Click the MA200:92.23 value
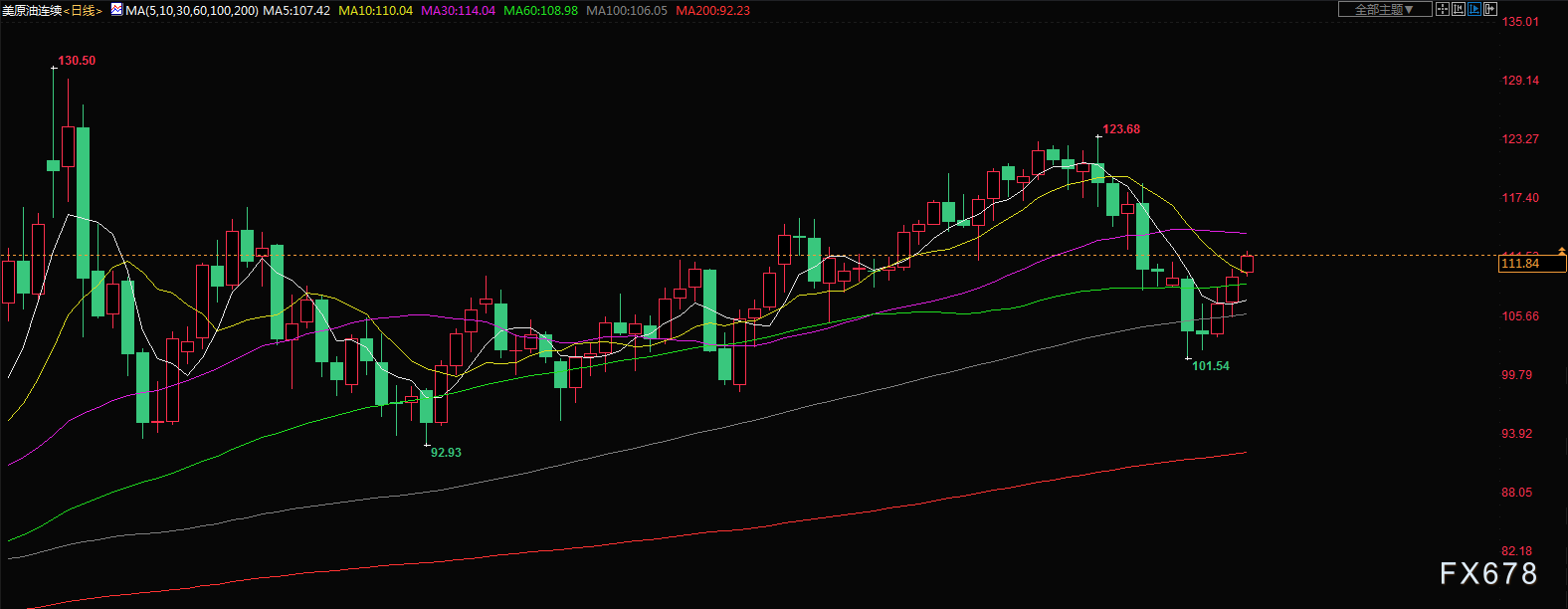The image size is (1568, 609). [x=713, y=10]
